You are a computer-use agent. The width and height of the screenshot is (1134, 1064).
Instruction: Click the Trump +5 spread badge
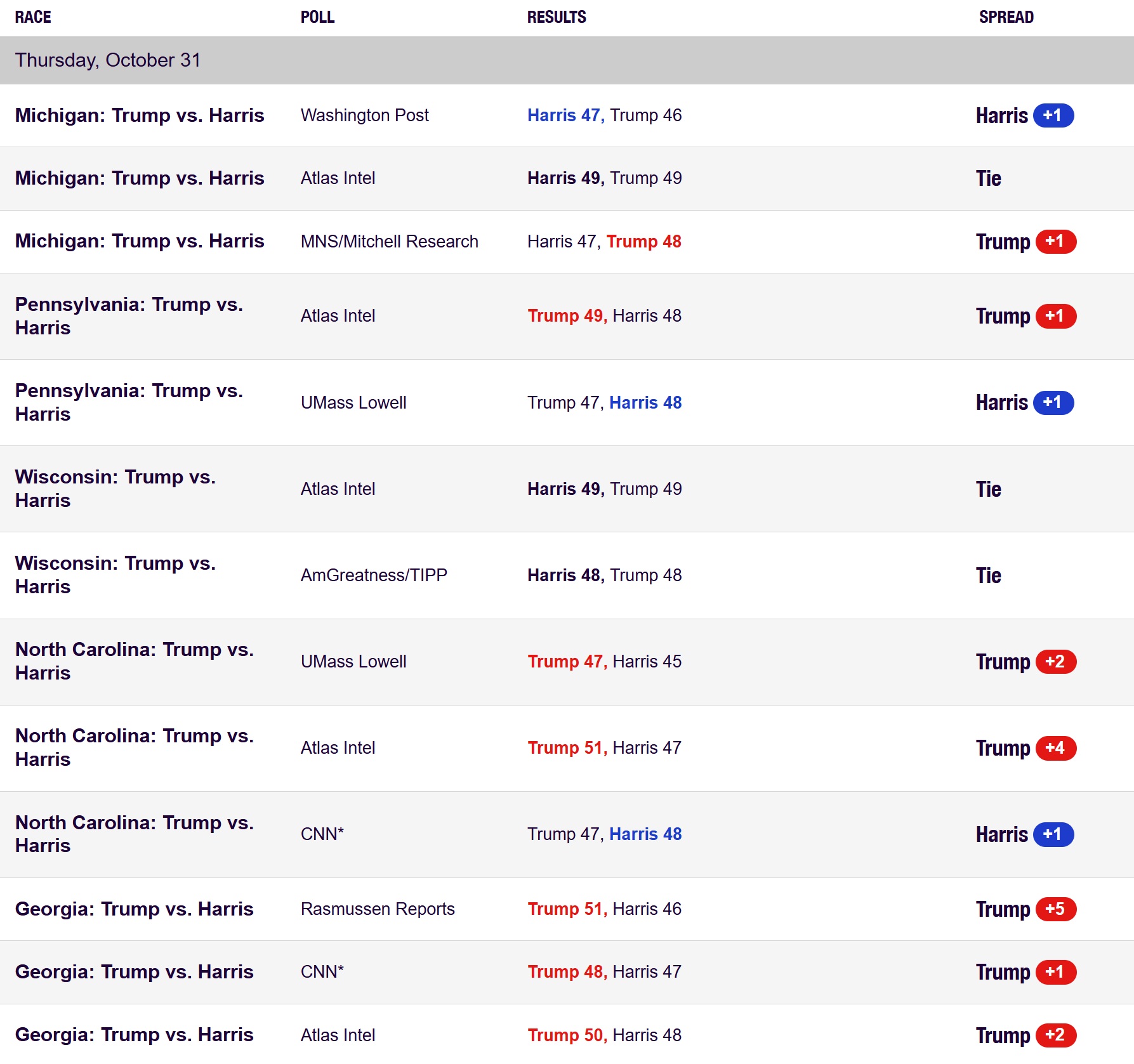(1055, 909)
